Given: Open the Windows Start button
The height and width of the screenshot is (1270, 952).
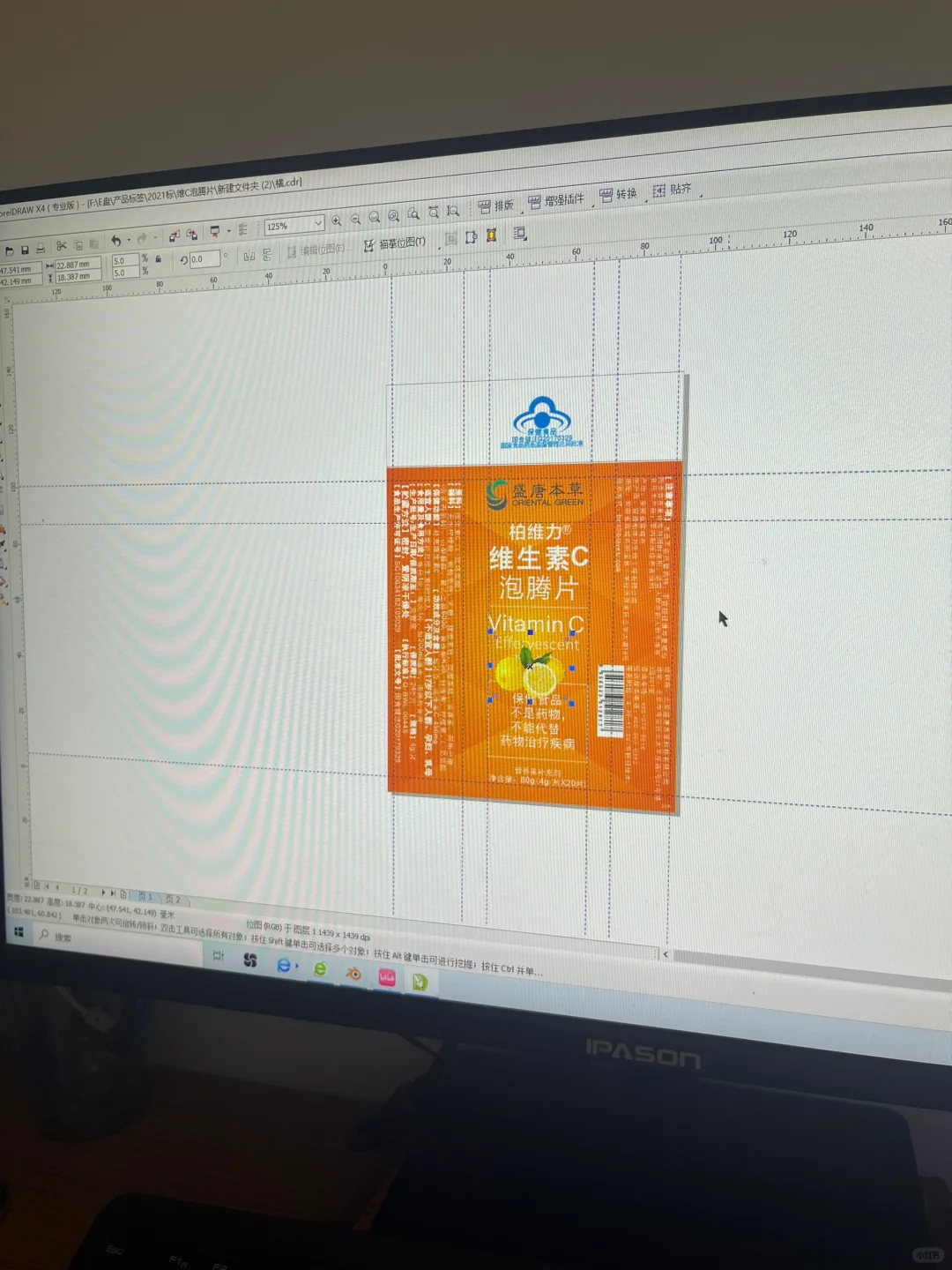Looking at the screenshot, I should click(18, 931).
